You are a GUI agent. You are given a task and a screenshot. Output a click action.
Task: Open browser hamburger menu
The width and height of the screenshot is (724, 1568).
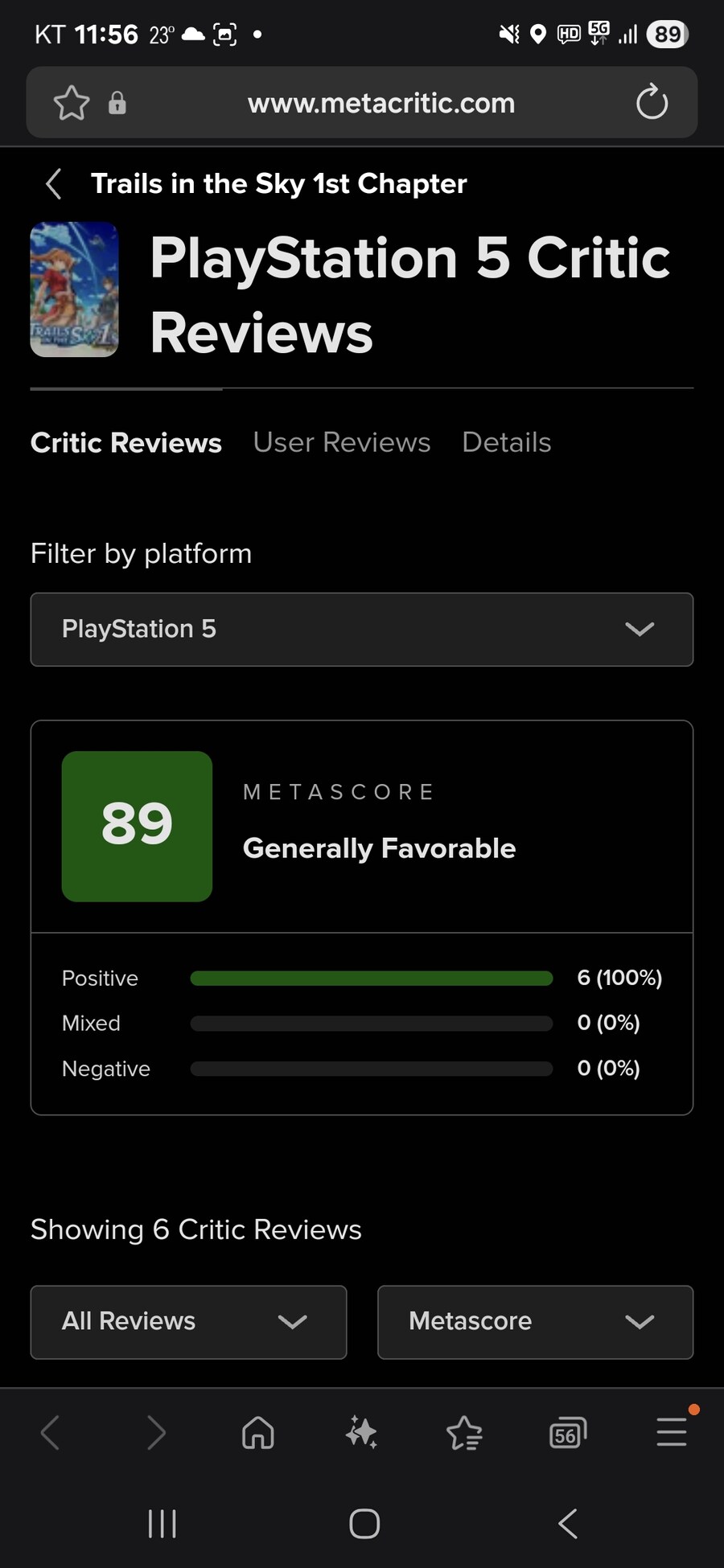(671, 1432)
